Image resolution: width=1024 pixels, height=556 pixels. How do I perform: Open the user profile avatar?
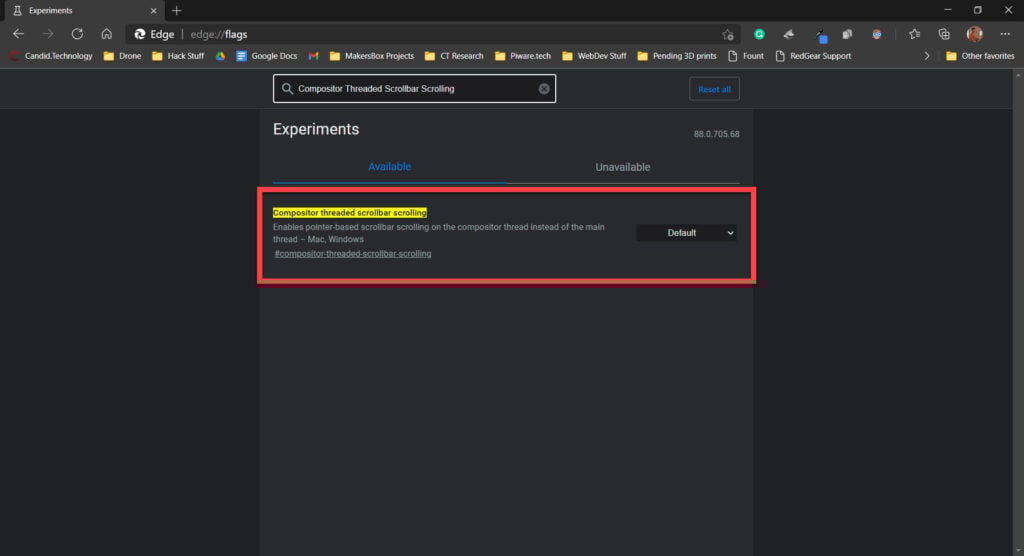coord(974,34)
